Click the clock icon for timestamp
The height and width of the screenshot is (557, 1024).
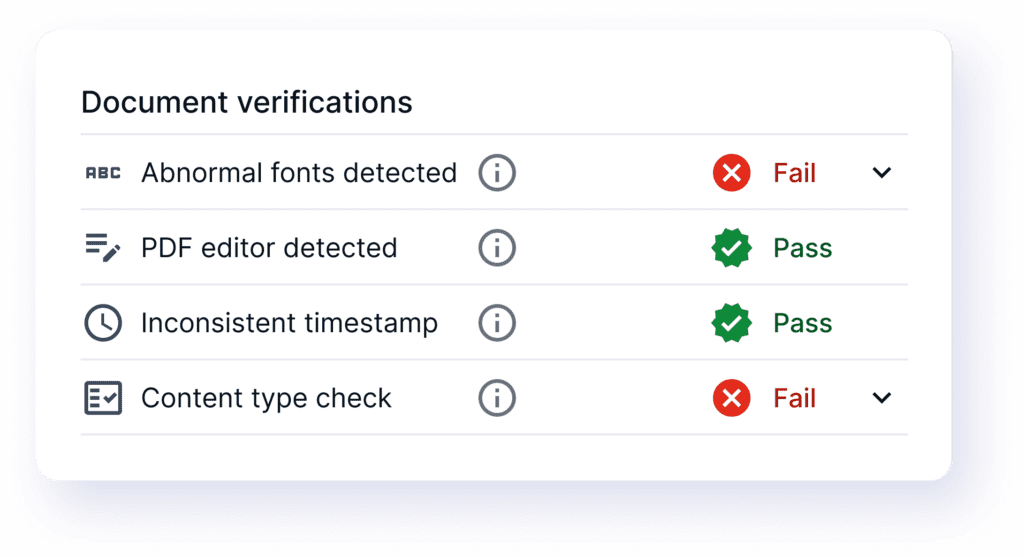(x=102, y=323)
